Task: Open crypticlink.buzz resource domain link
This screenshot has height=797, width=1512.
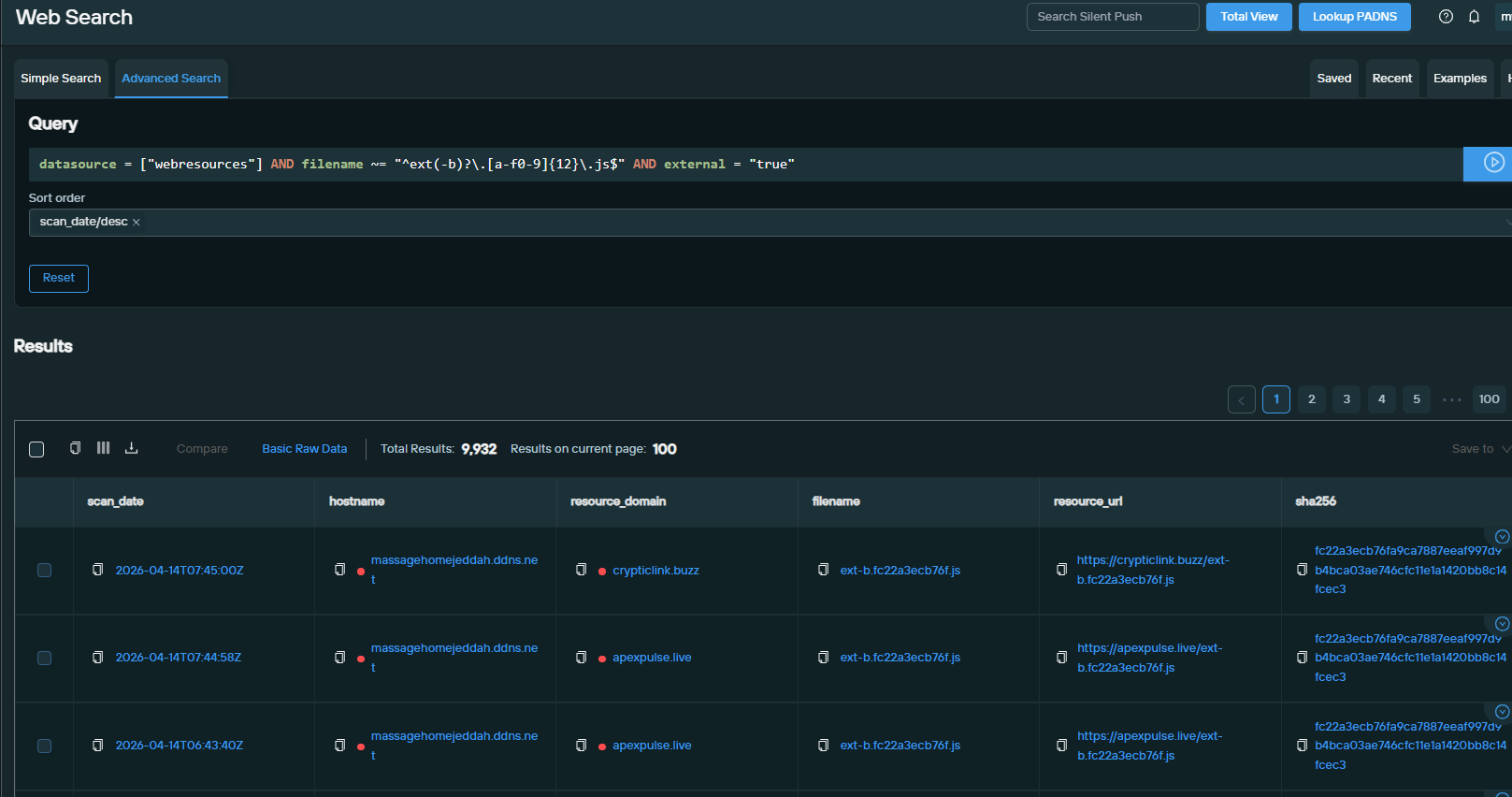Action: point(655,571)
